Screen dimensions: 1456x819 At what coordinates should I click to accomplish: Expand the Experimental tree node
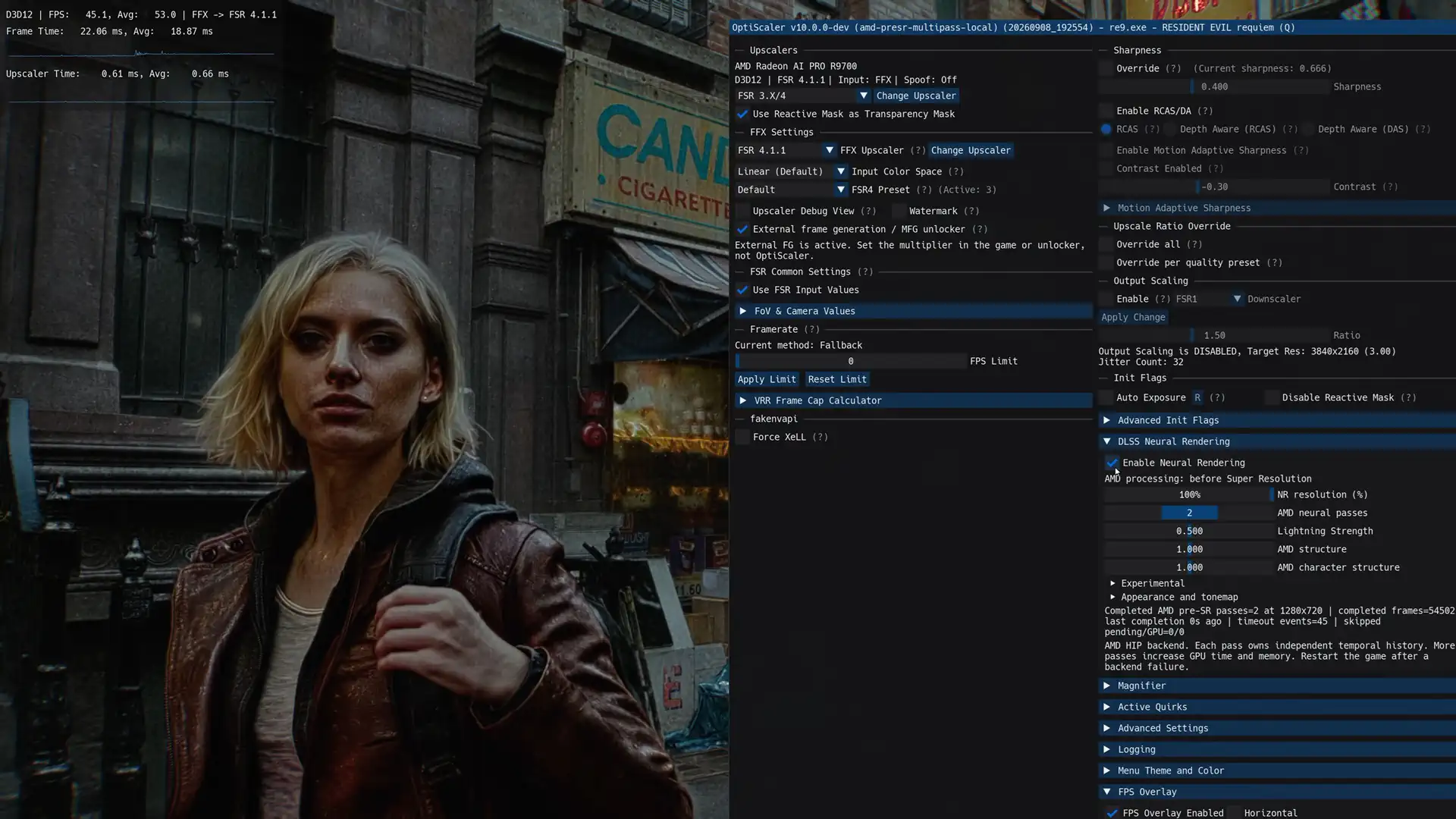click(x=1112, y=583)
